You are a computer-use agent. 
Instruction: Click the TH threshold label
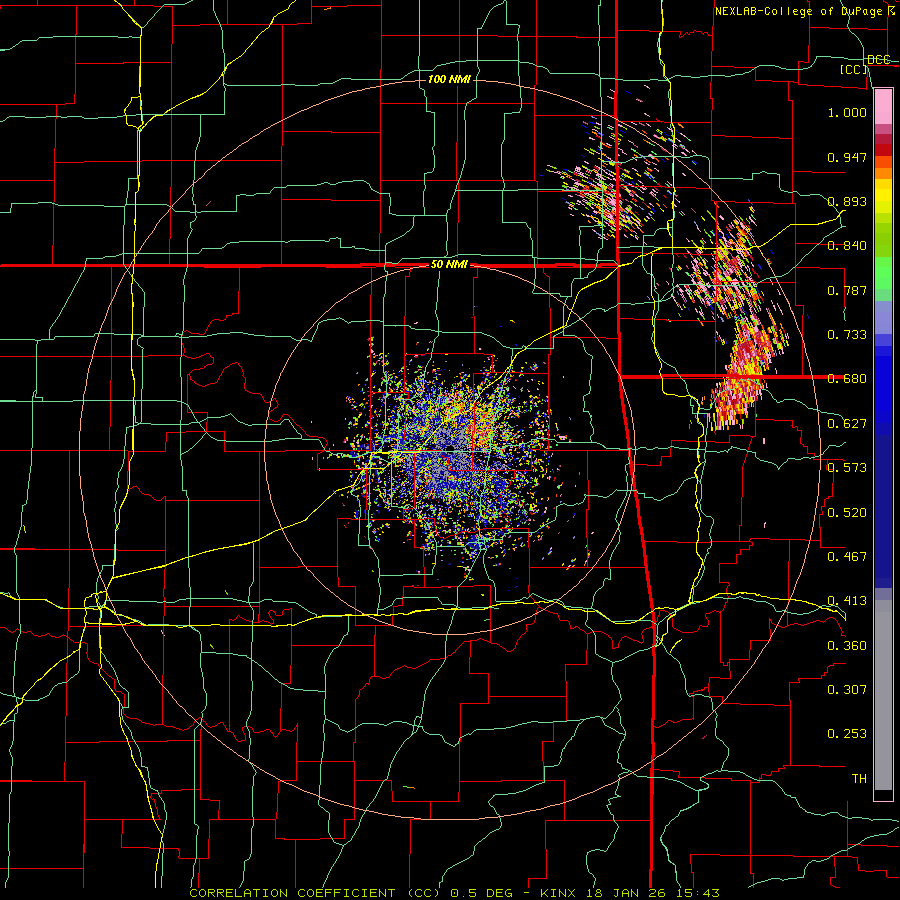coord(859,779)
